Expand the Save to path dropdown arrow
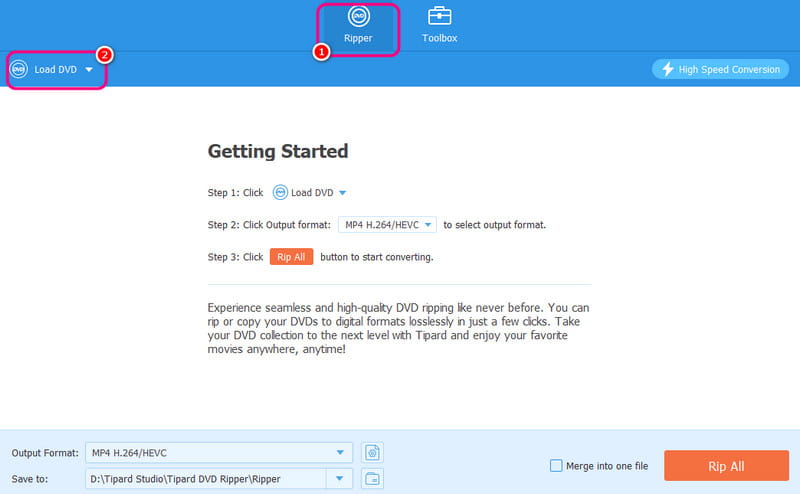800x494 pixels. (x=343, y=478)
